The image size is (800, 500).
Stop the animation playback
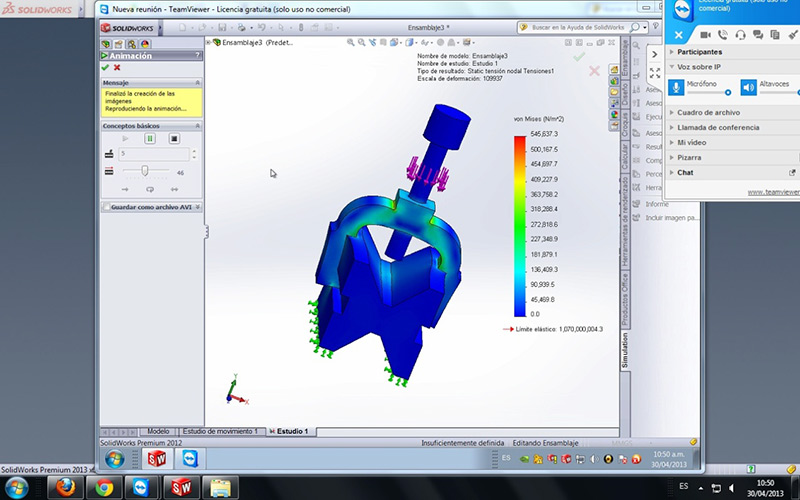pyautogui.click(x=174, y=138)
